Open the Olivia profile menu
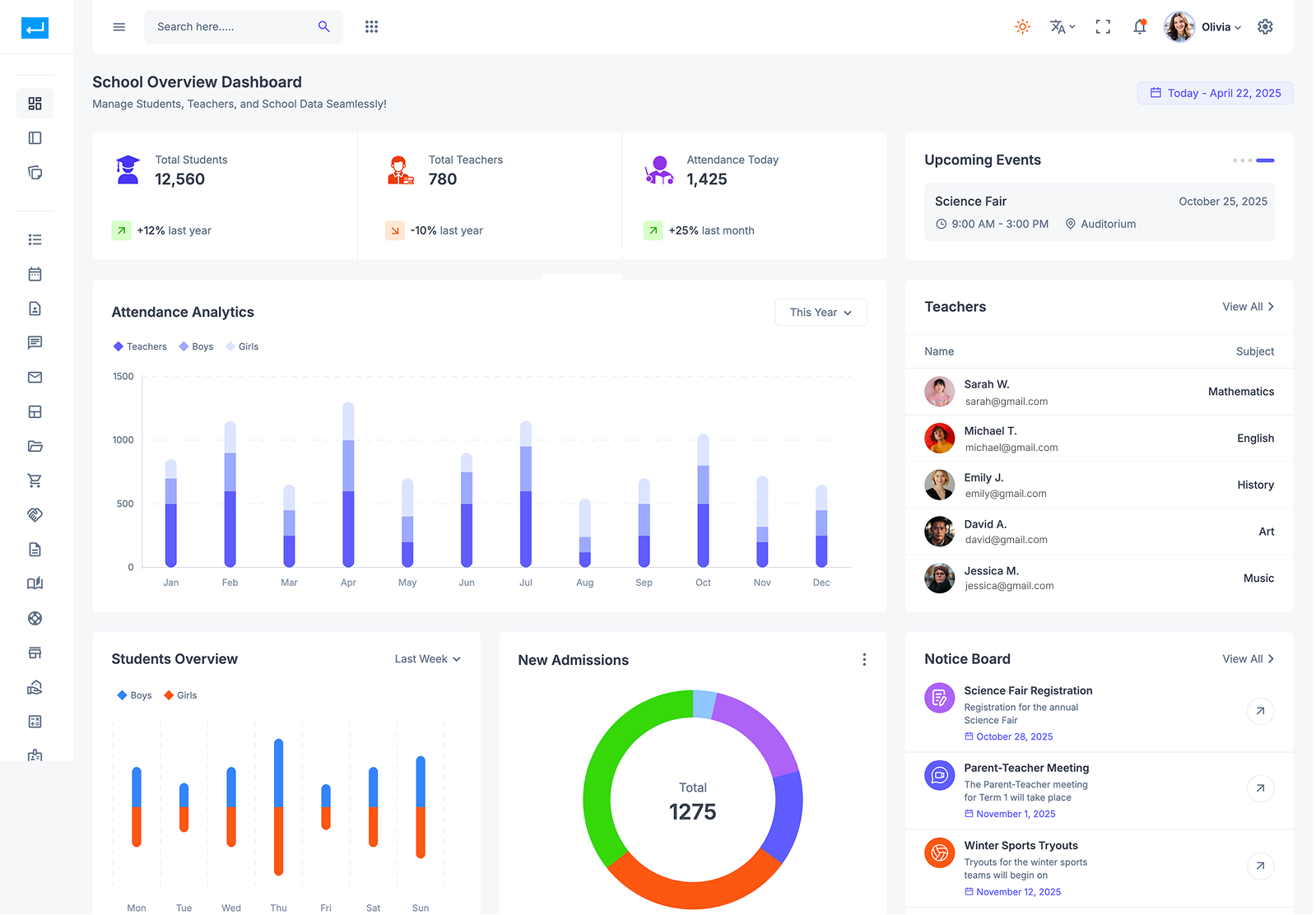This screenshot has width=1316, height=915. 1203,27
